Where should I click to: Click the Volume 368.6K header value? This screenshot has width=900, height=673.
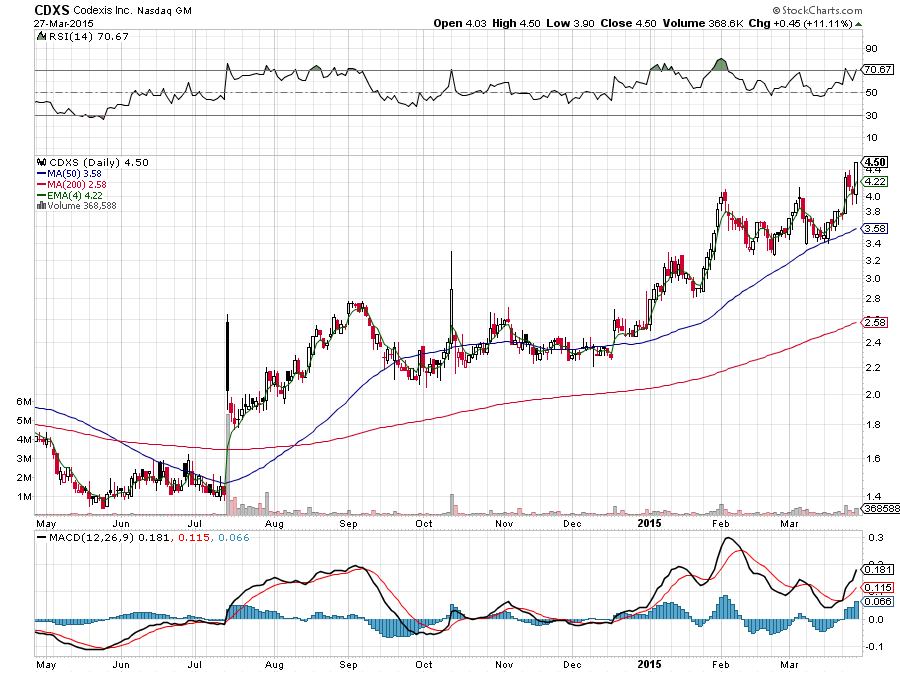[703, 24]
